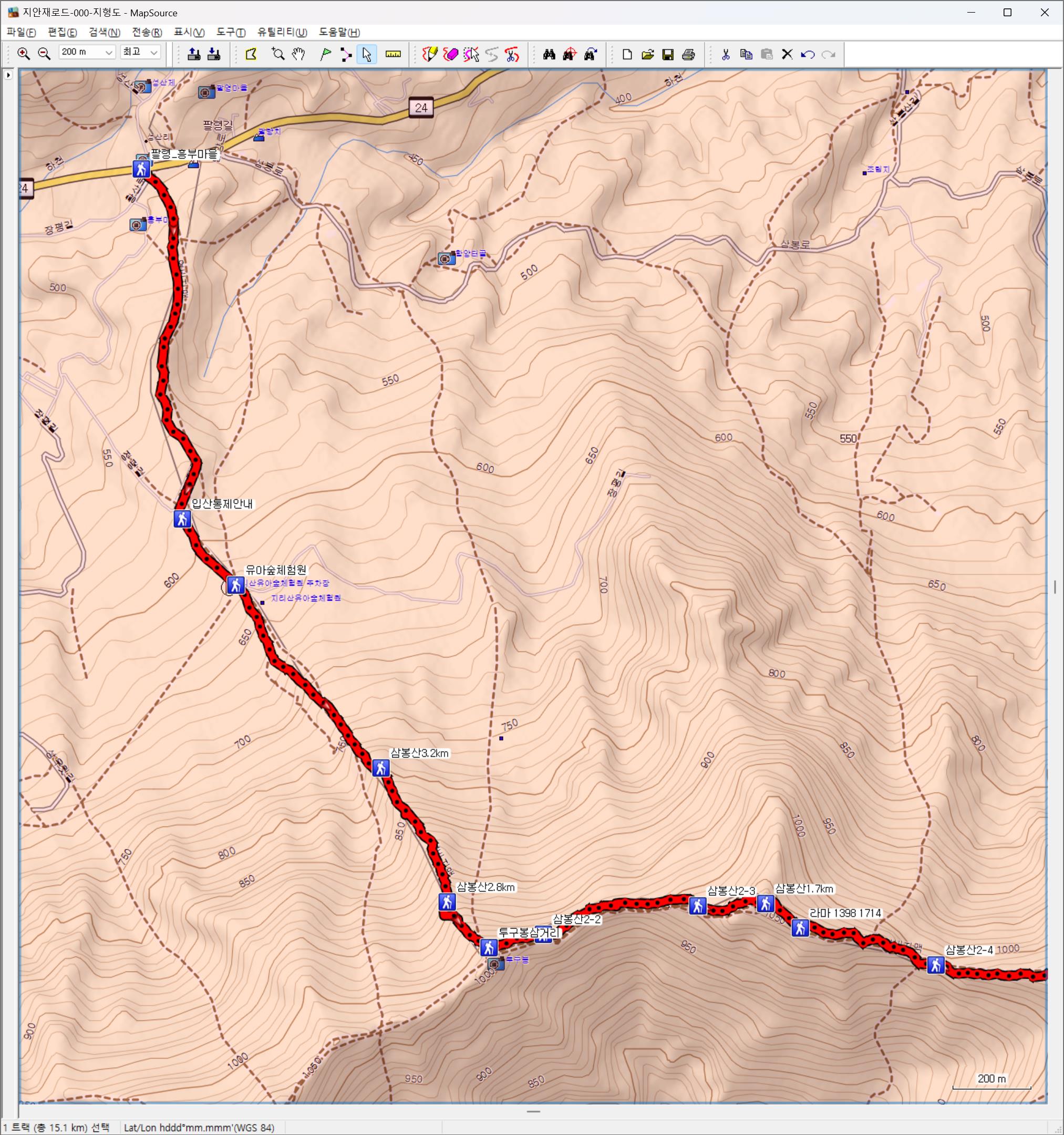The height and width of the screenshot is (1135, 1064).
Task: Expand the collapsed left side panel arrow
Action: (8, 75)
